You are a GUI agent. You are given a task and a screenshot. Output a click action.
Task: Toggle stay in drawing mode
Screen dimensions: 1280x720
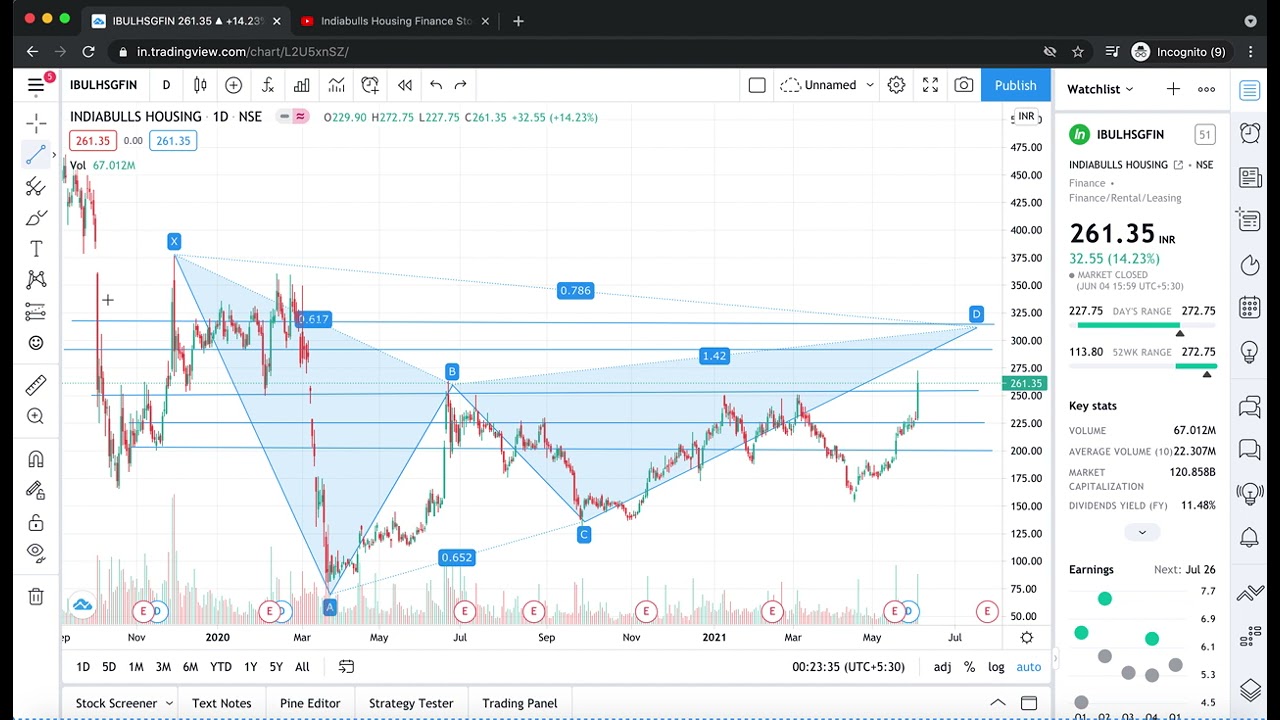[36, 490]
